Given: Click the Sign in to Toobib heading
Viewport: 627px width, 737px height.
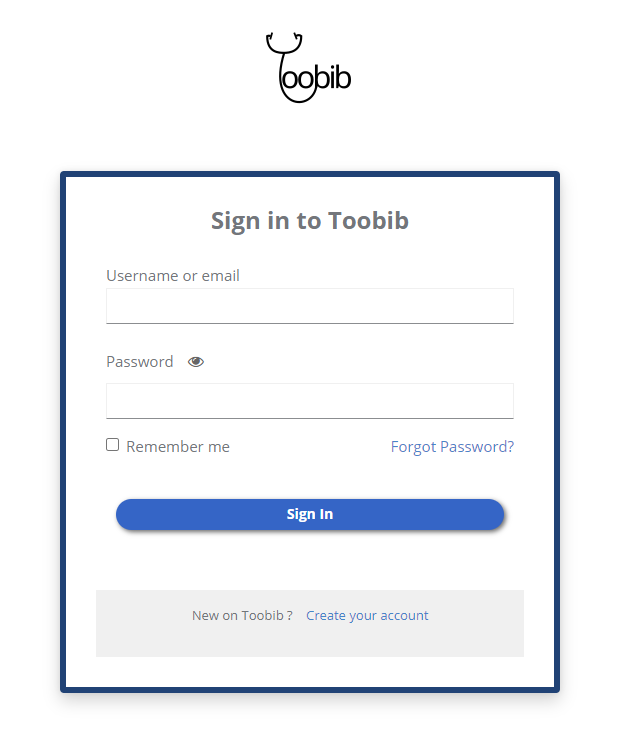Looking at the screenshot, I should click(310, 221).
